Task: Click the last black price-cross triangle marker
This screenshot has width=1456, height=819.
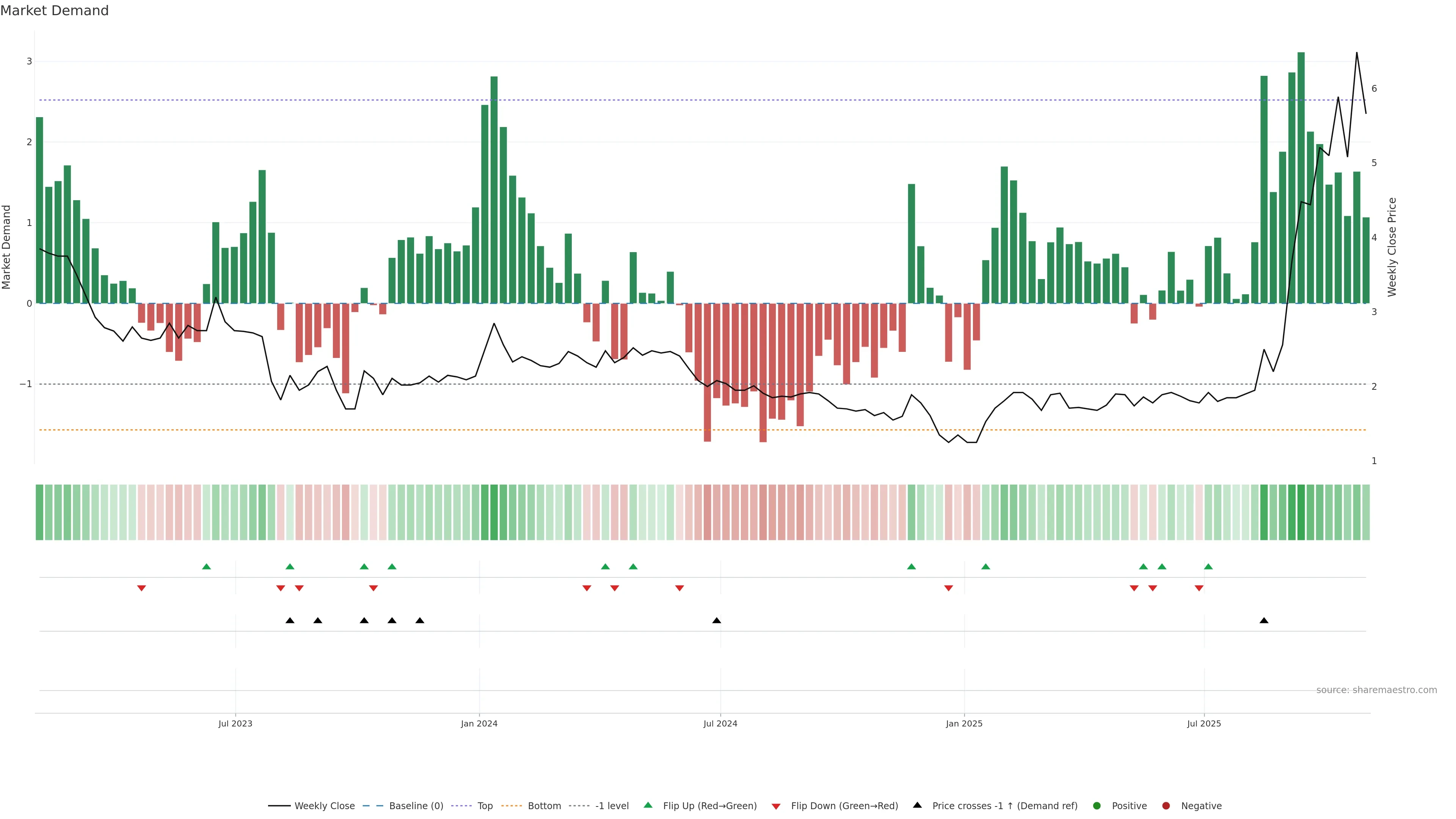Action: [1264, 621]
